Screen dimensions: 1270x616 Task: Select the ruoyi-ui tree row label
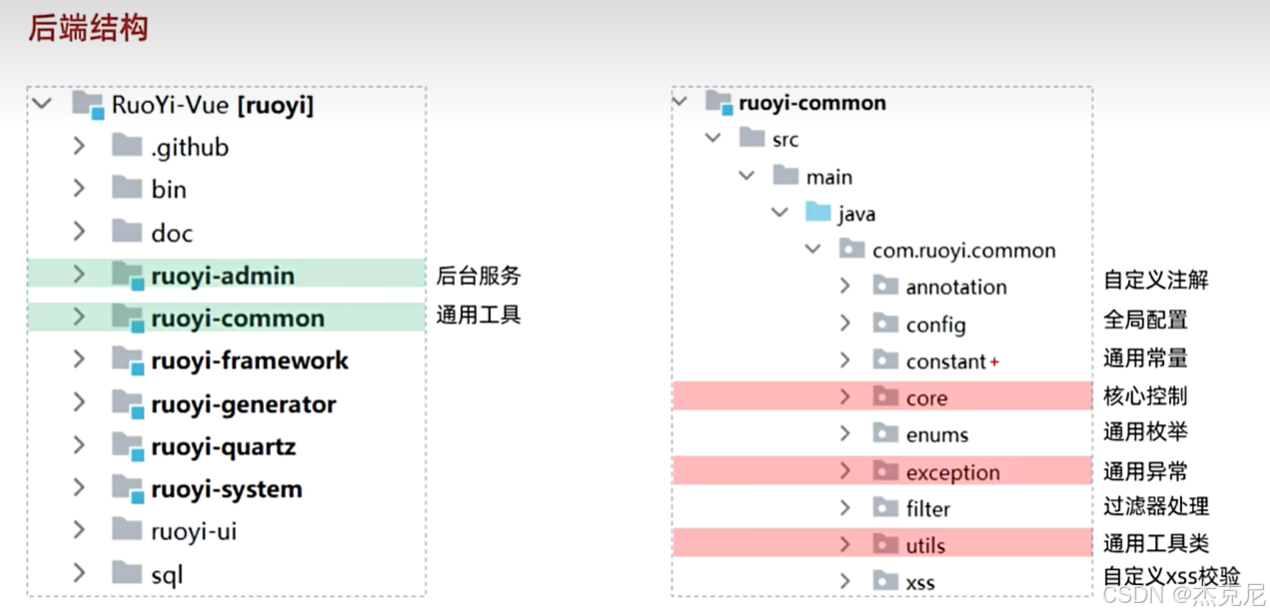(194, 531)
